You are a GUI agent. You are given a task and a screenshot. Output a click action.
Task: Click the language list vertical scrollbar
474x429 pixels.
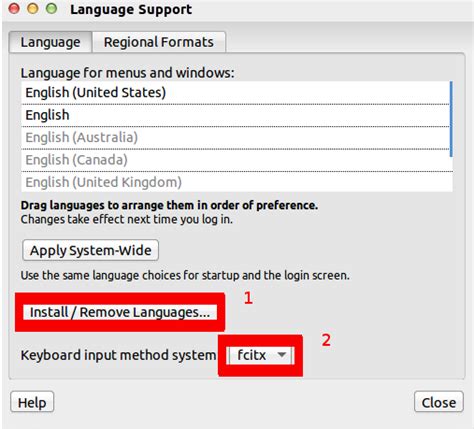coord(451,119)
